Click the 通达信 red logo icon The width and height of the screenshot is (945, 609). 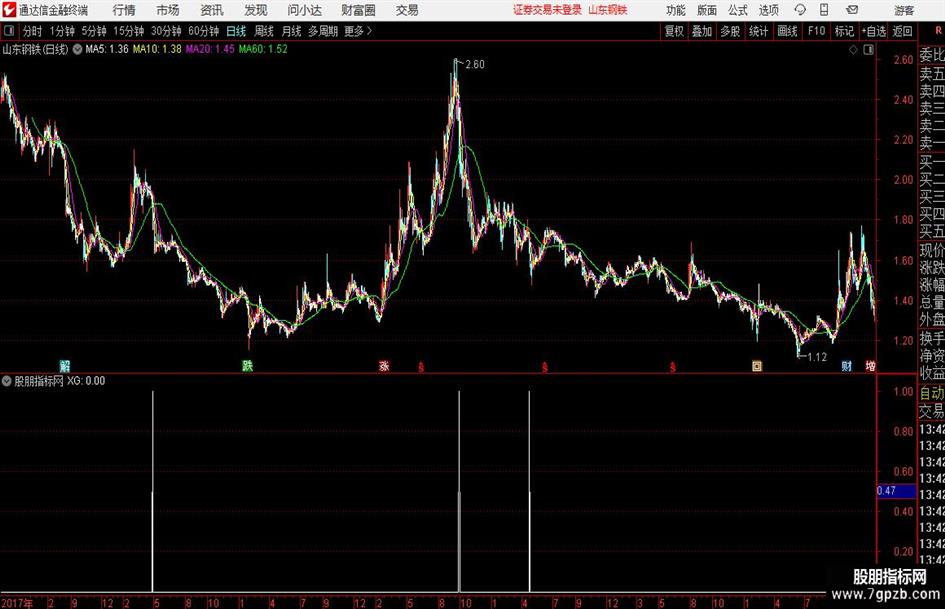pos(9,10)
